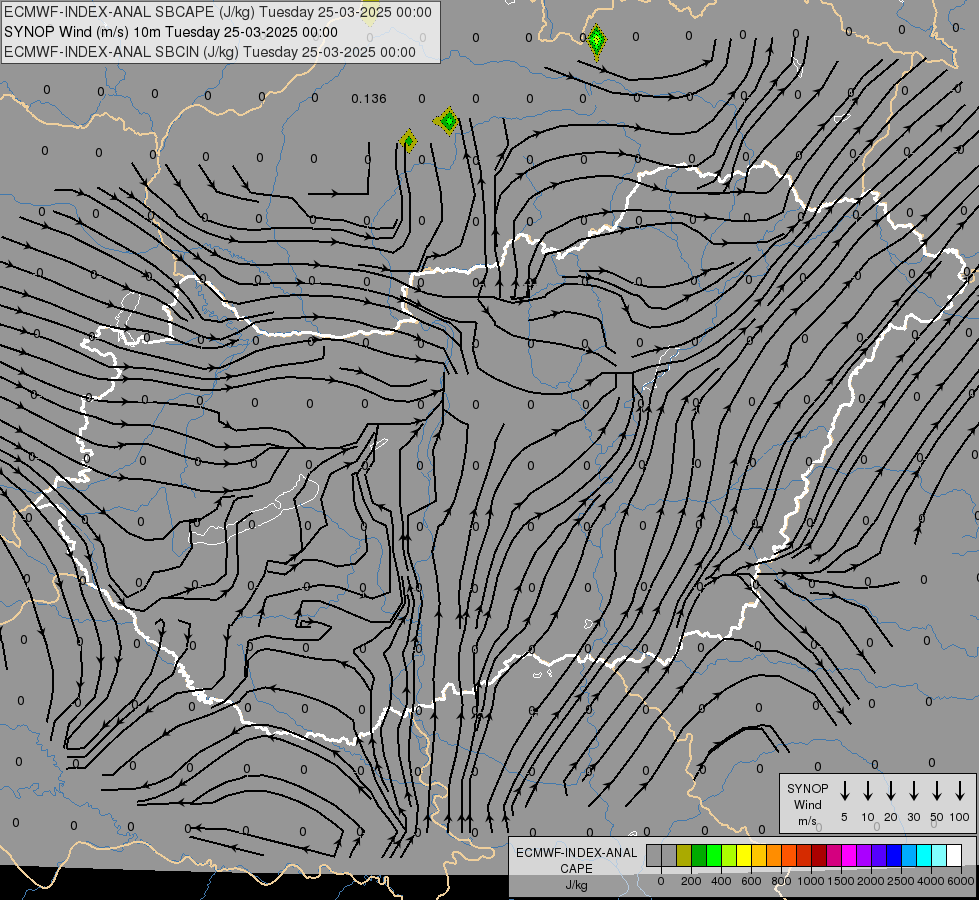Click the 5 m/s wind arrow in legend
979x900 pixels.
click(x=844, y=790)
